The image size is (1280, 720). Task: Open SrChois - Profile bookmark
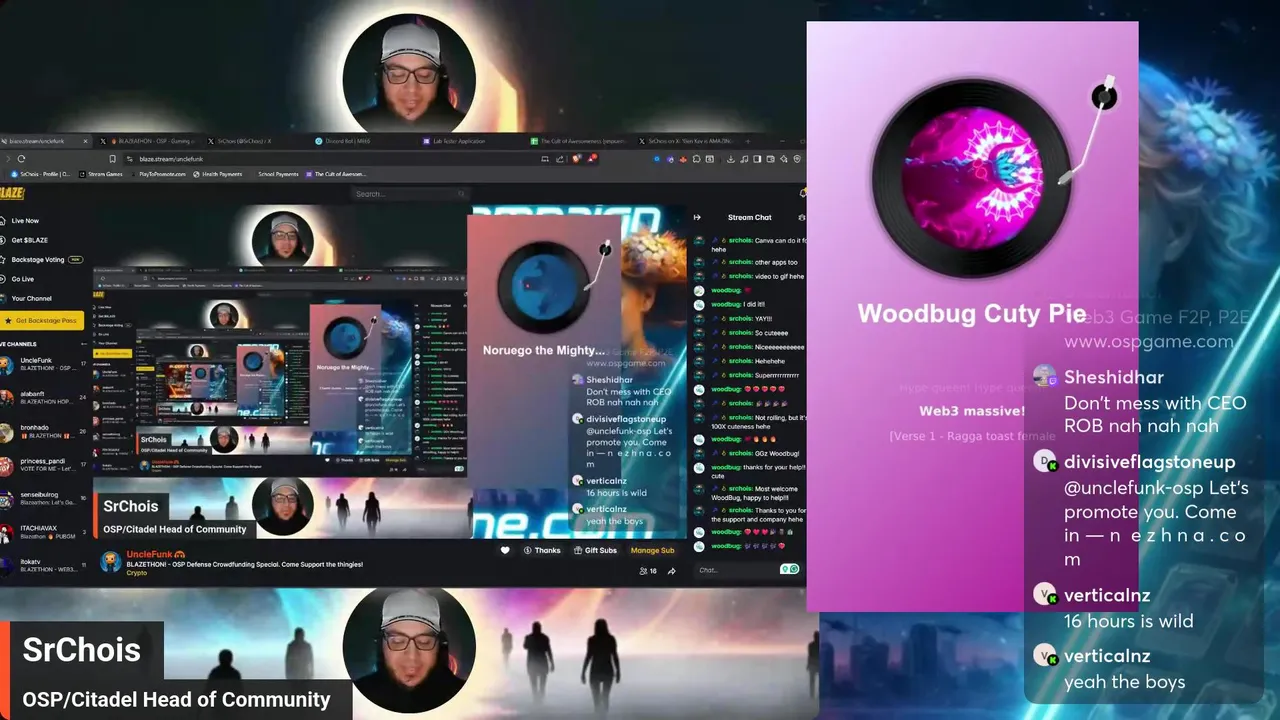click(40, 174)
